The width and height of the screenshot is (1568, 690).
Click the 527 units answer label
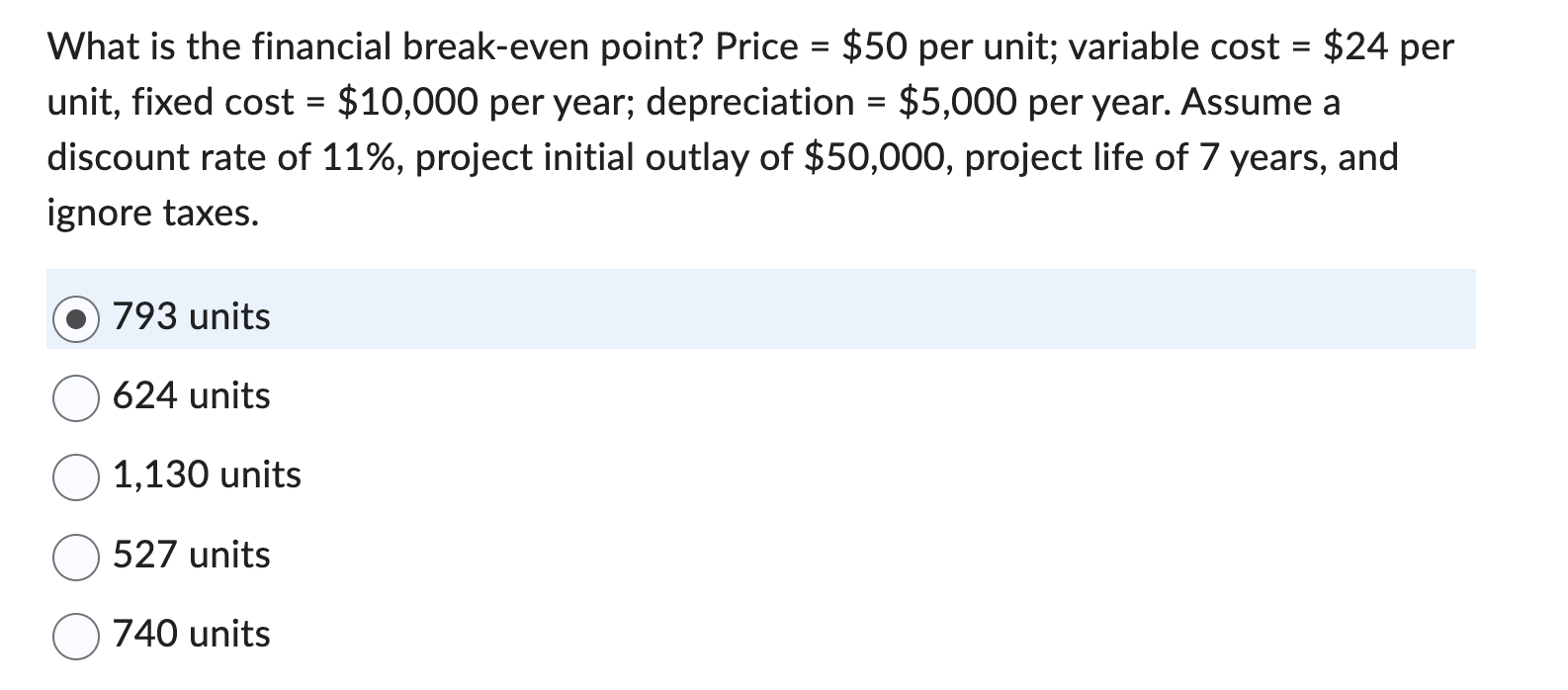[190, 556]
